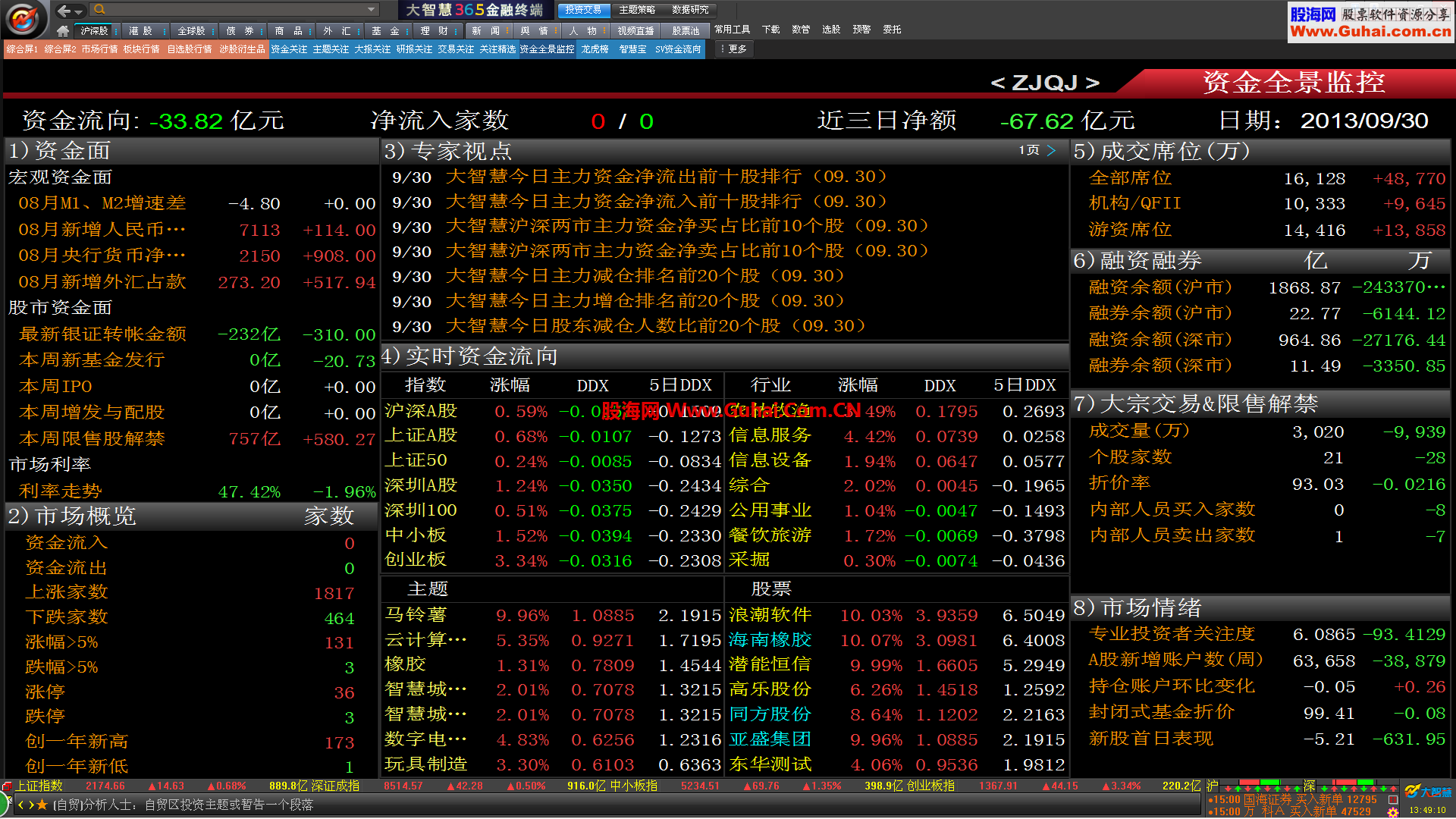
Task: Click the 利率走势 row
Action: click(x=193, y=491)
